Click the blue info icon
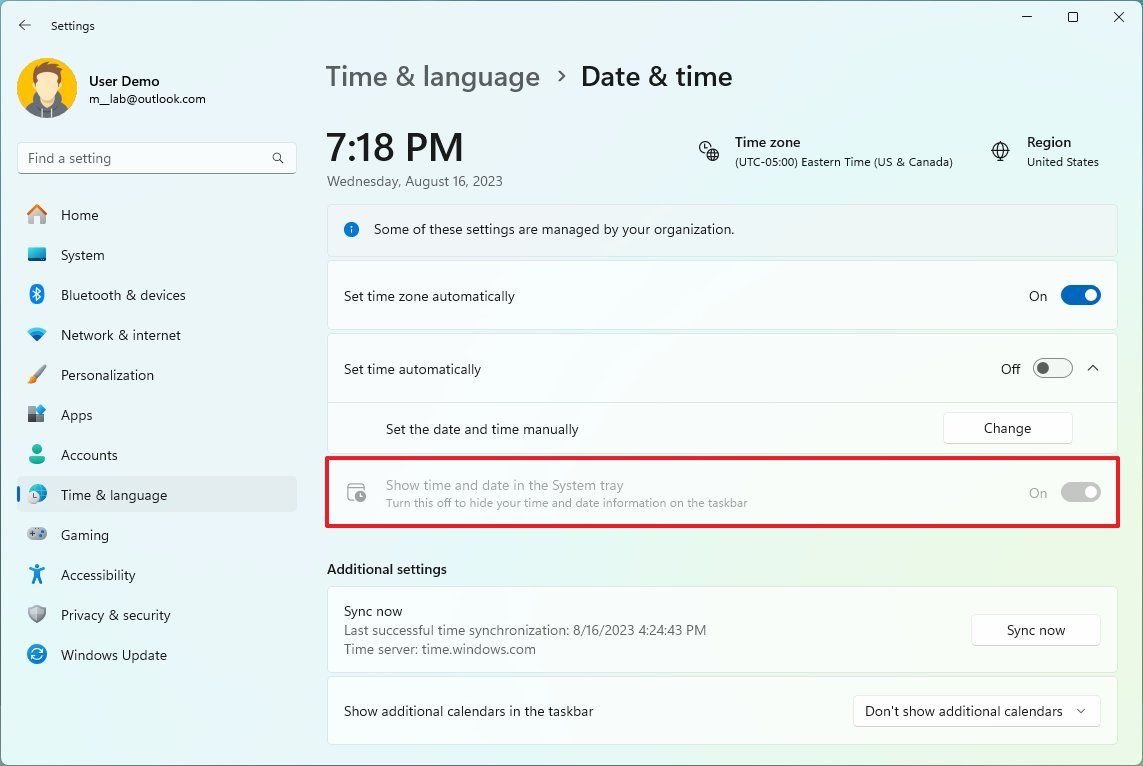This screenshot has width=1143, height=766. 351,230
